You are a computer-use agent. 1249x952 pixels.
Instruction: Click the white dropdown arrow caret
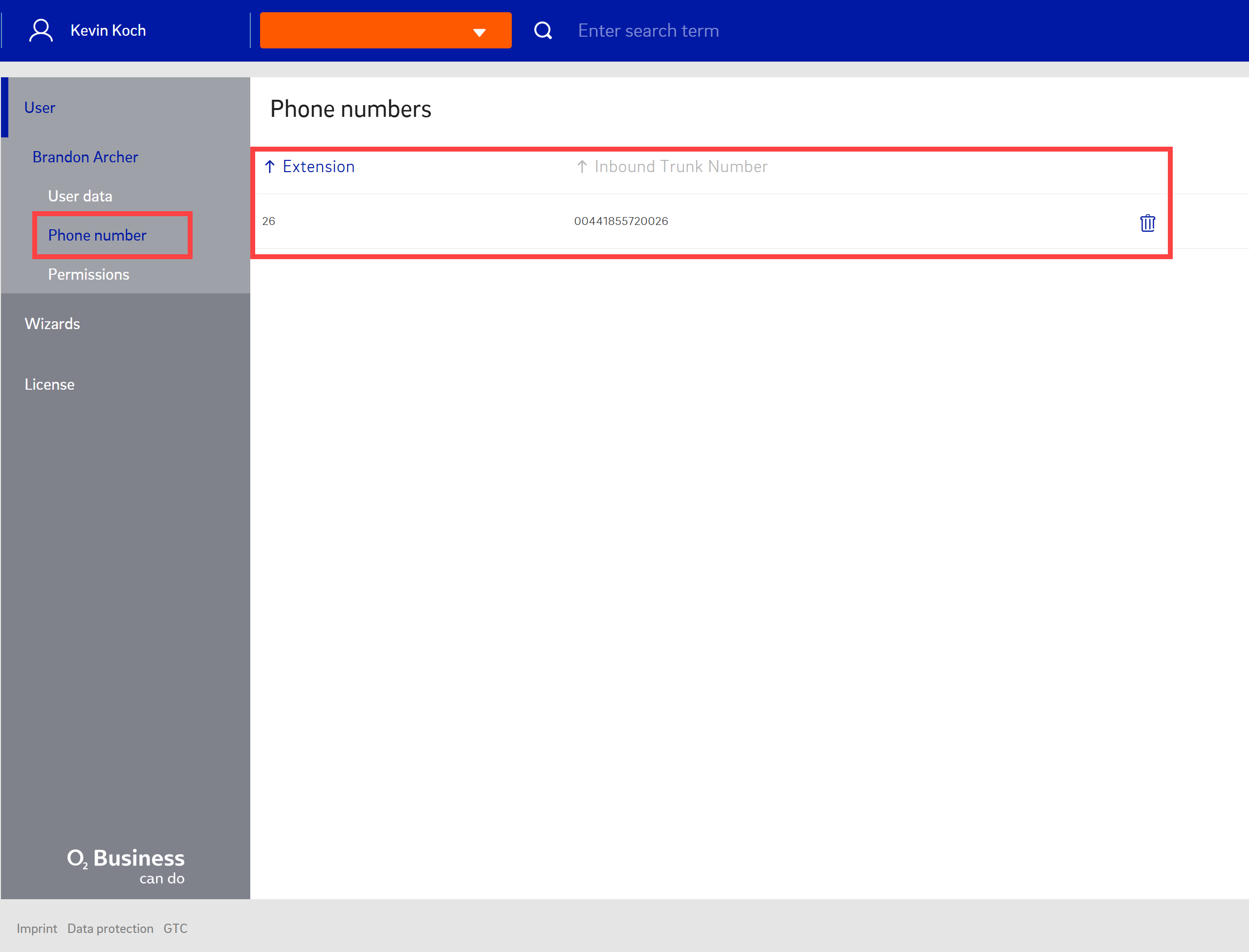[x=479, y=32]
